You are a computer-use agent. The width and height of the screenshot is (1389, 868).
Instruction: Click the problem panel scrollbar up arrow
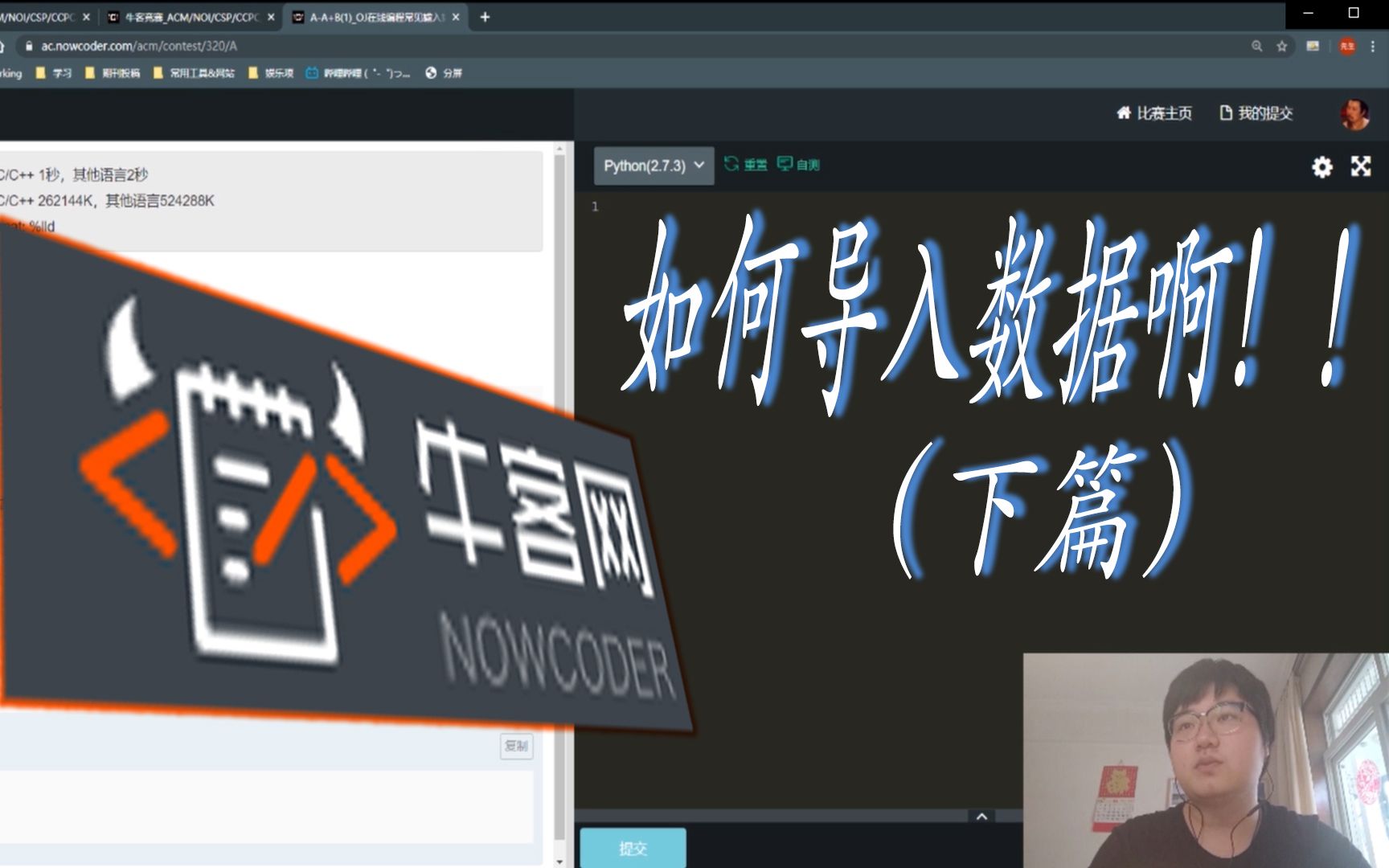tap(560, 149)
